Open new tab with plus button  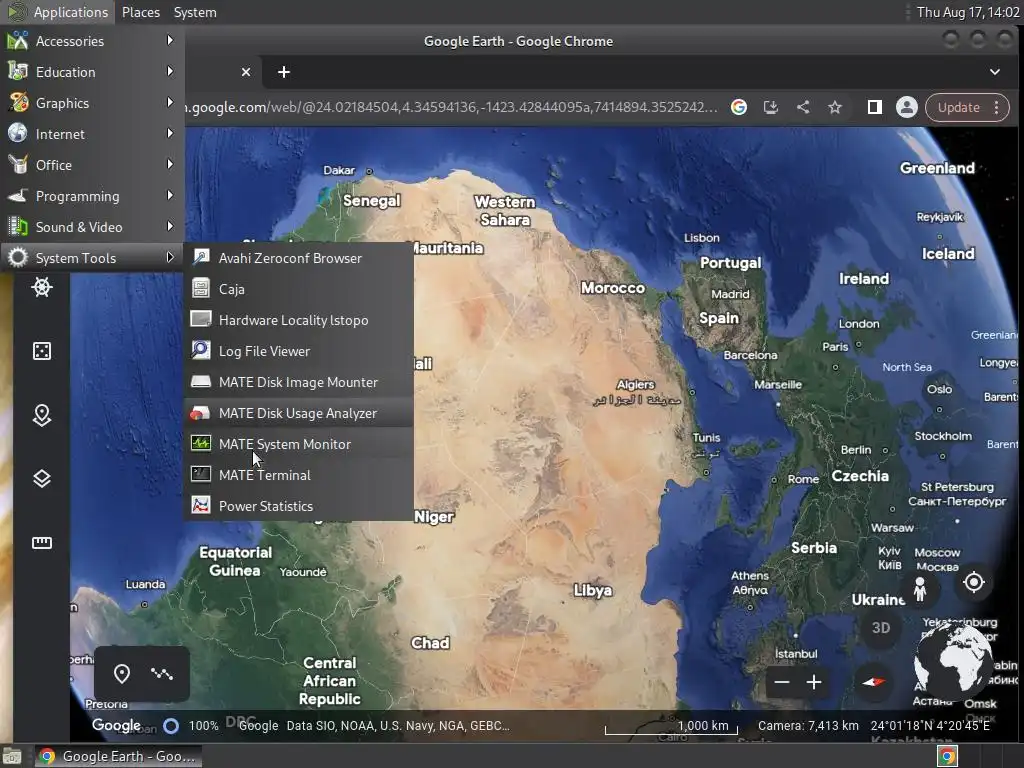[283, 72]
